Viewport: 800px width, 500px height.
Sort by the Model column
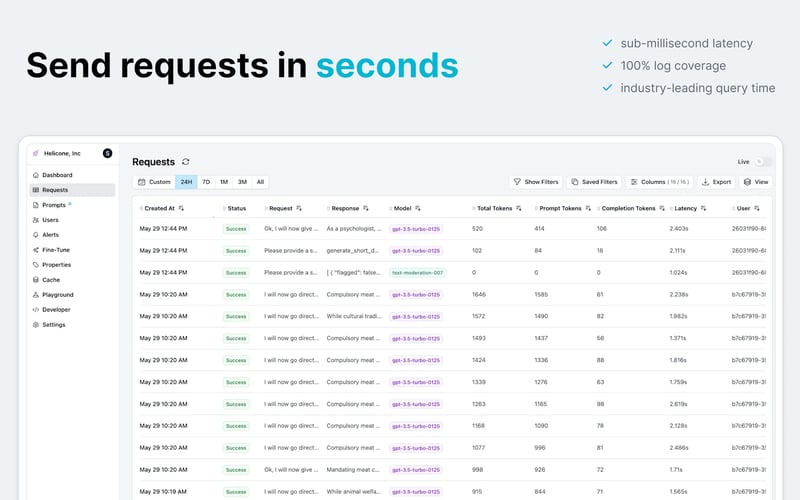click(418, 208)
